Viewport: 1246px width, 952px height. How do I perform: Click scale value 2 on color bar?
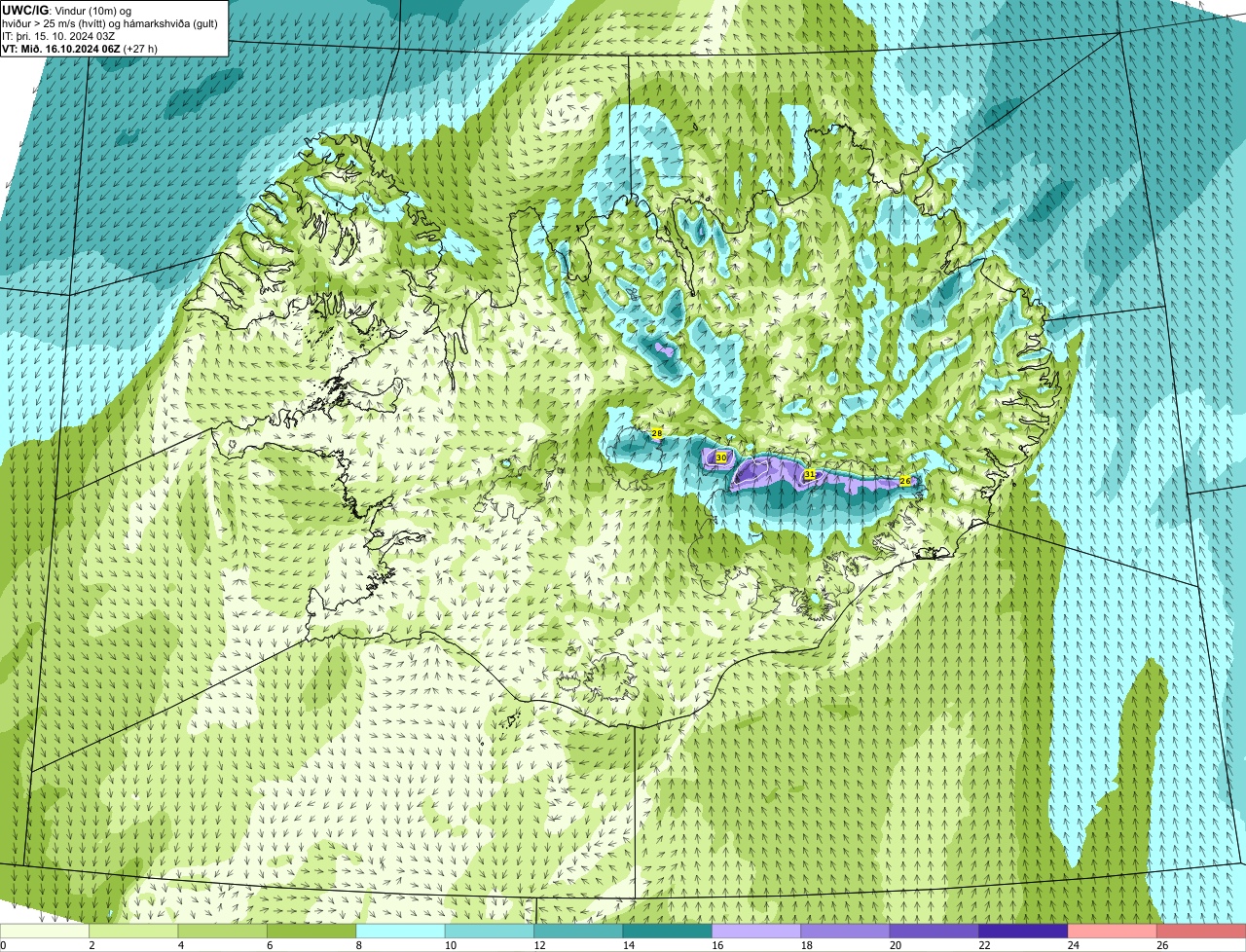[x=92, y=945]
